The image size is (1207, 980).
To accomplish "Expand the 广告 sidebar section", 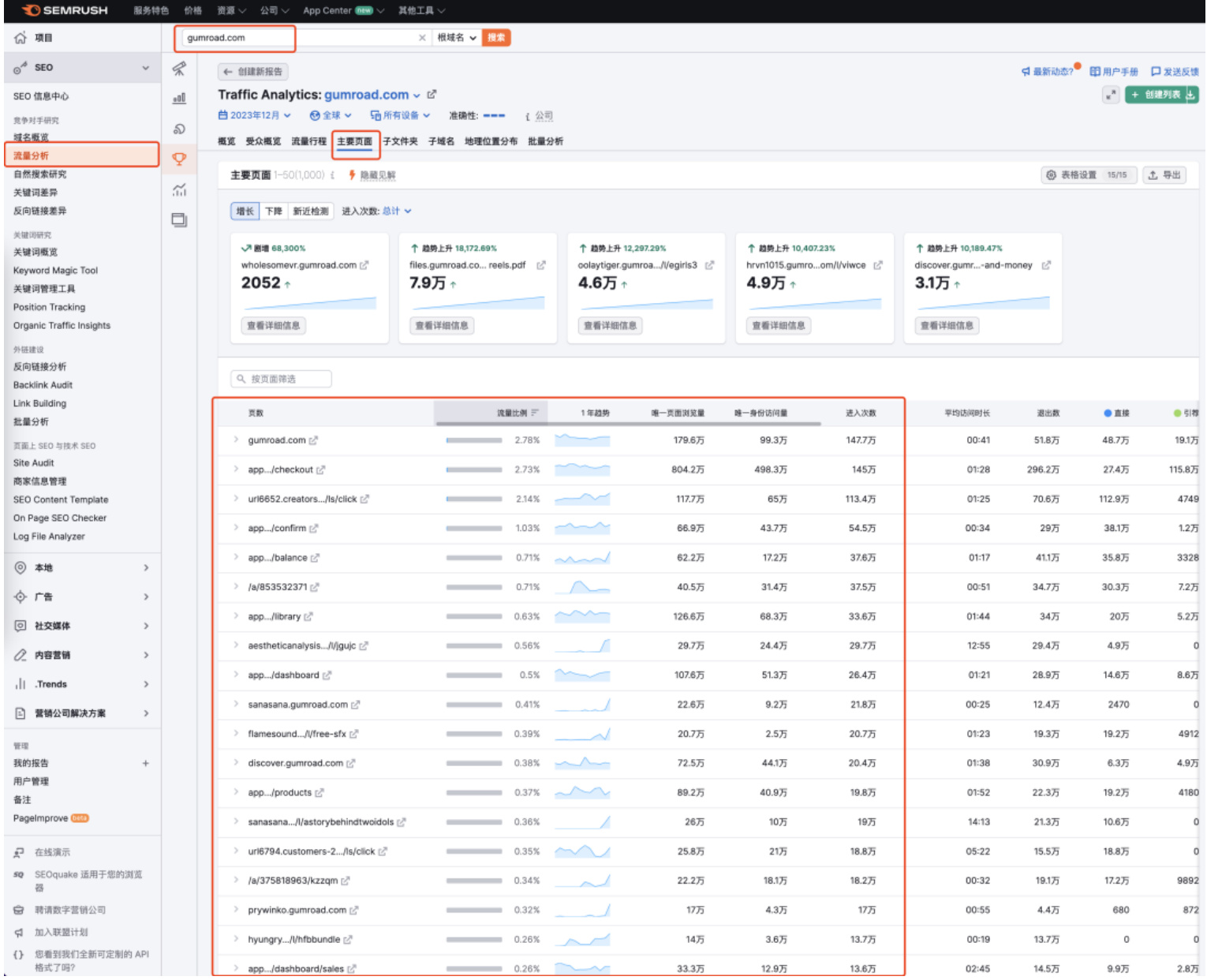I will click(82, 597).
